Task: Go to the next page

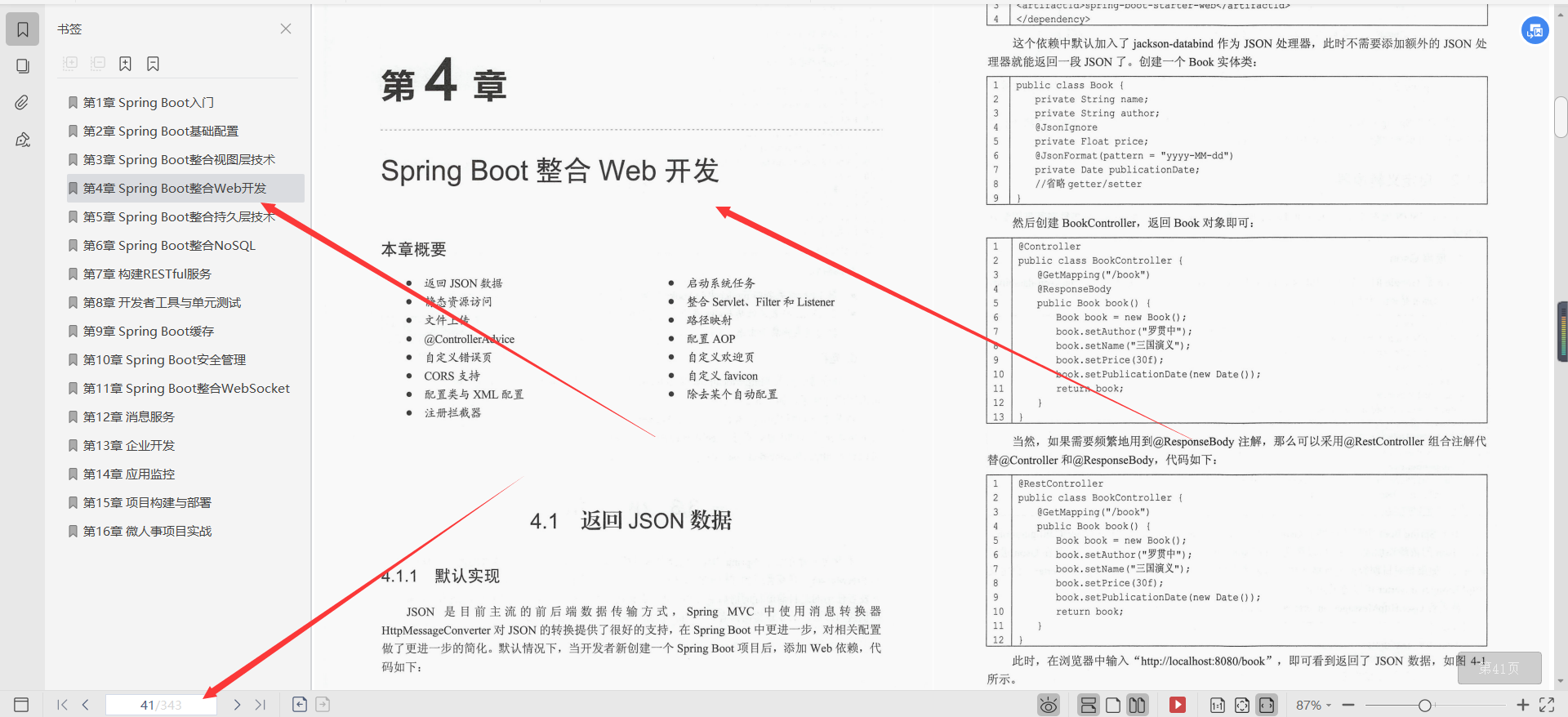Action: (x=237, y=705)
